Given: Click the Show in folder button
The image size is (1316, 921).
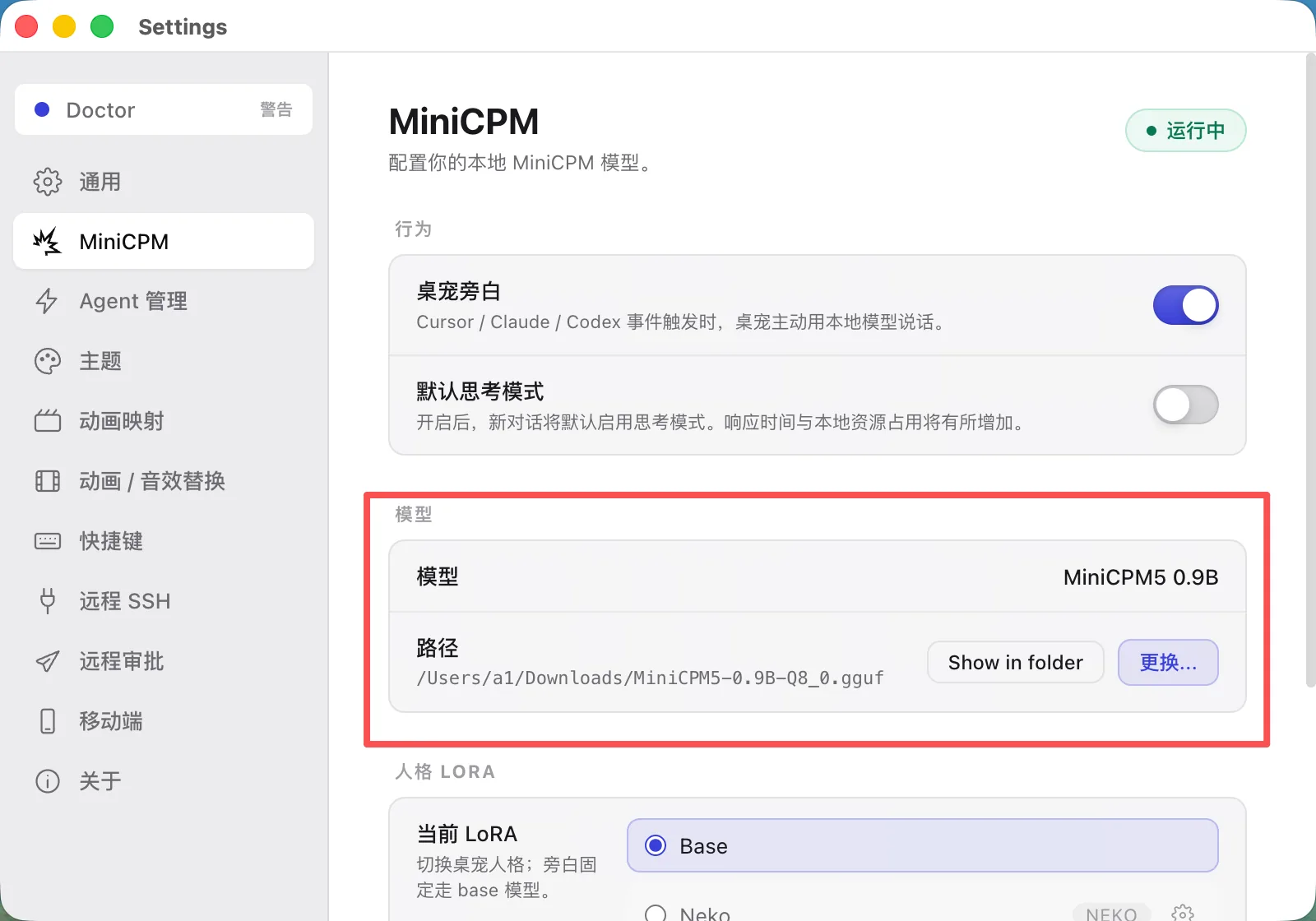Looking at the screenshot, I should click(1015, 662).
